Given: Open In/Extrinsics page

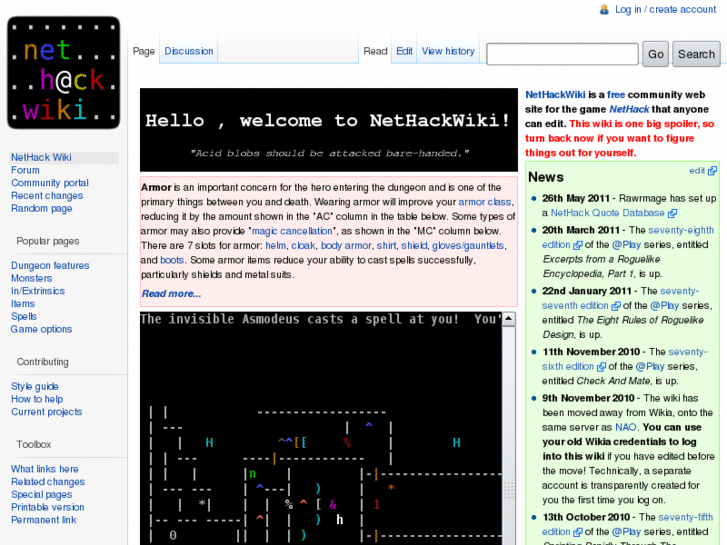Looking at the screenshot, I should [x=38, y=291].
